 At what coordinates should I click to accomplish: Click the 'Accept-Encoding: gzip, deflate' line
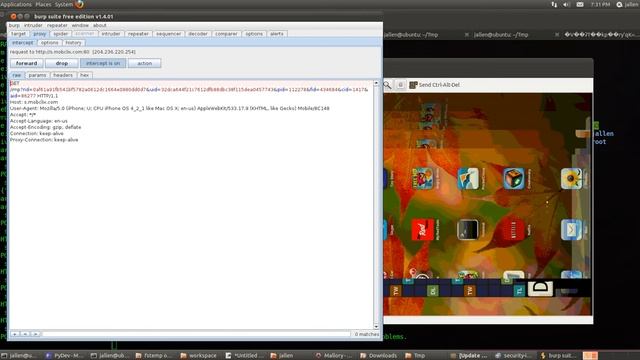click(45, 127)
